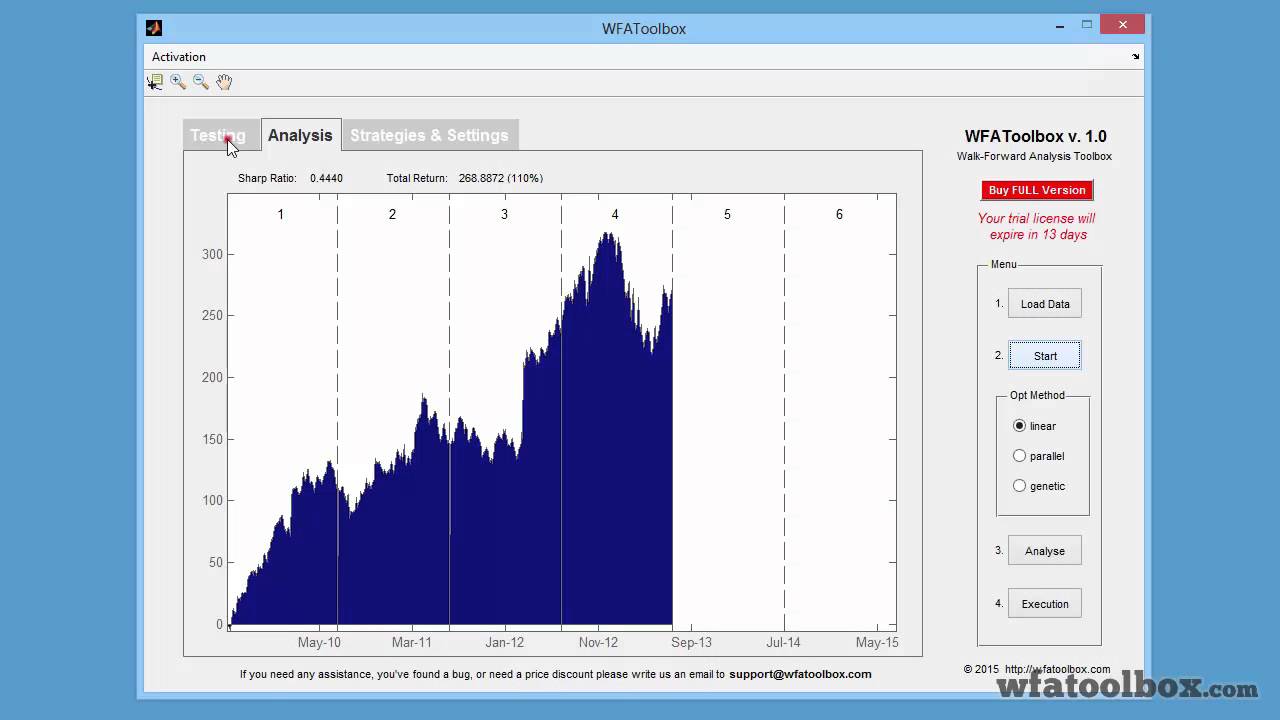Click the Total Return value 268.8872 (110%)
The image size is (1280, 720).
click(x=501, y=178)
